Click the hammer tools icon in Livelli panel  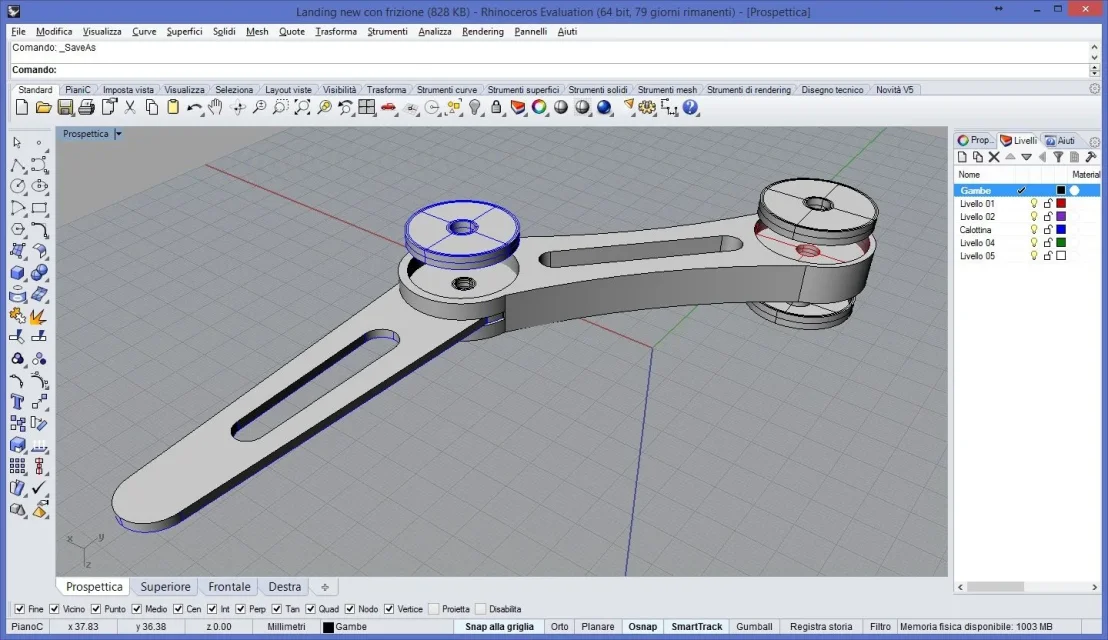click(x=1090, y=157)
